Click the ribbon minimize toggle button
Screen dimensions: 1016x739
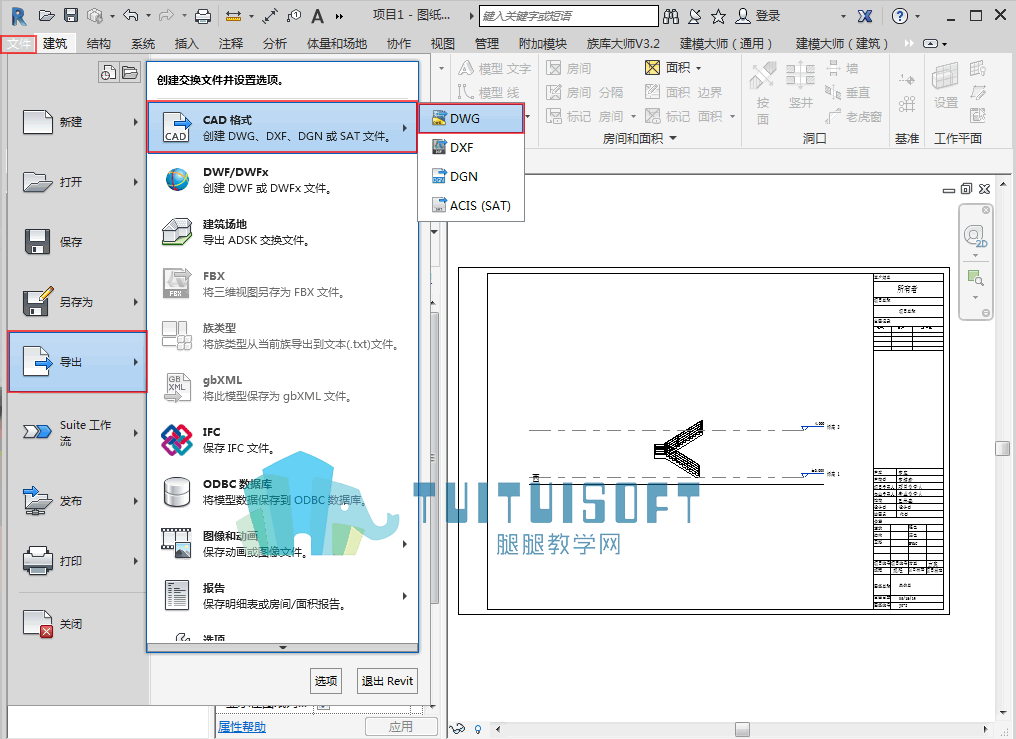click(930, 43)
